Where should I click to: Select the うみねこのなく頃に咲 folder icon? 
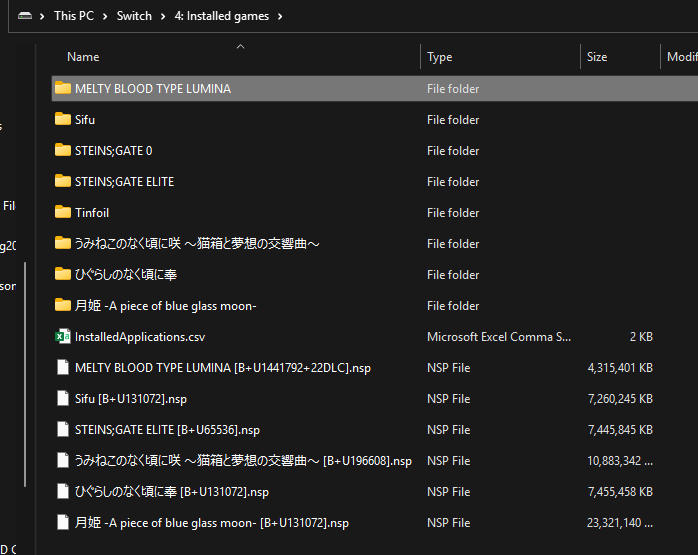click(63, 243)
